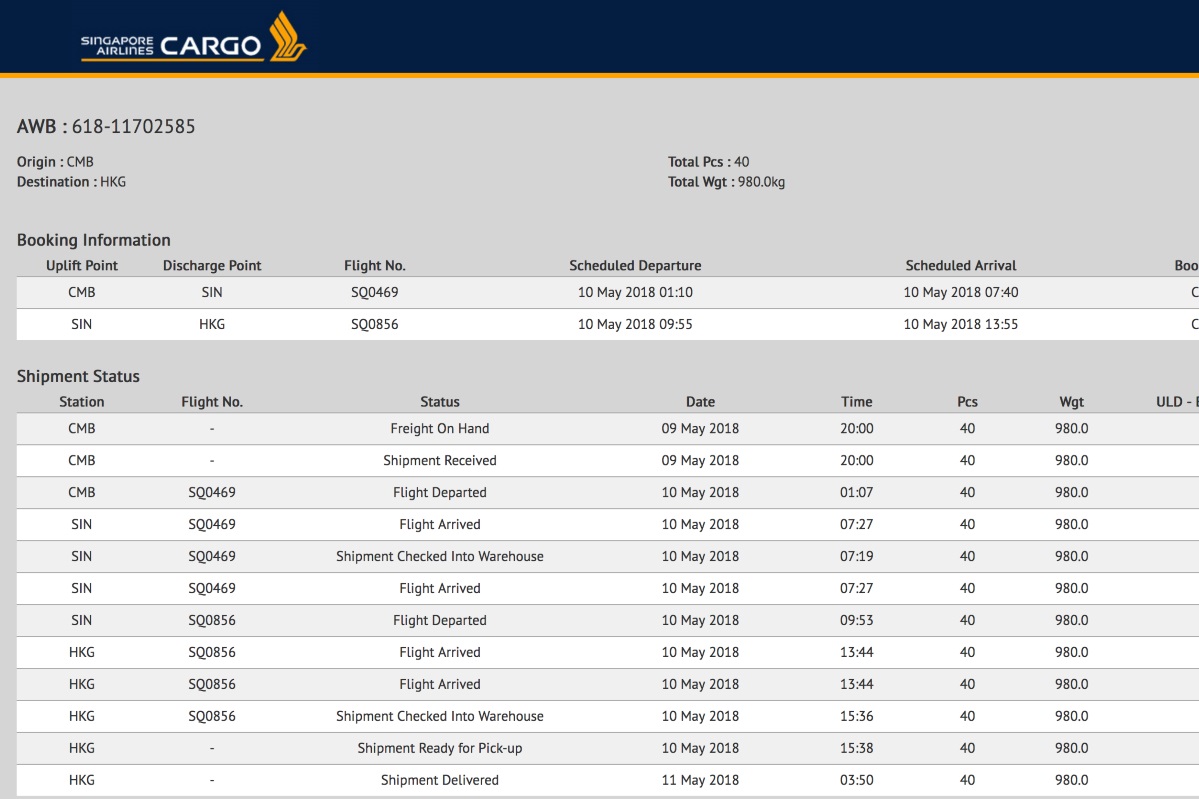Click the Uplift Point column header
Screen dimensions: 1199x799
(82, 266)
